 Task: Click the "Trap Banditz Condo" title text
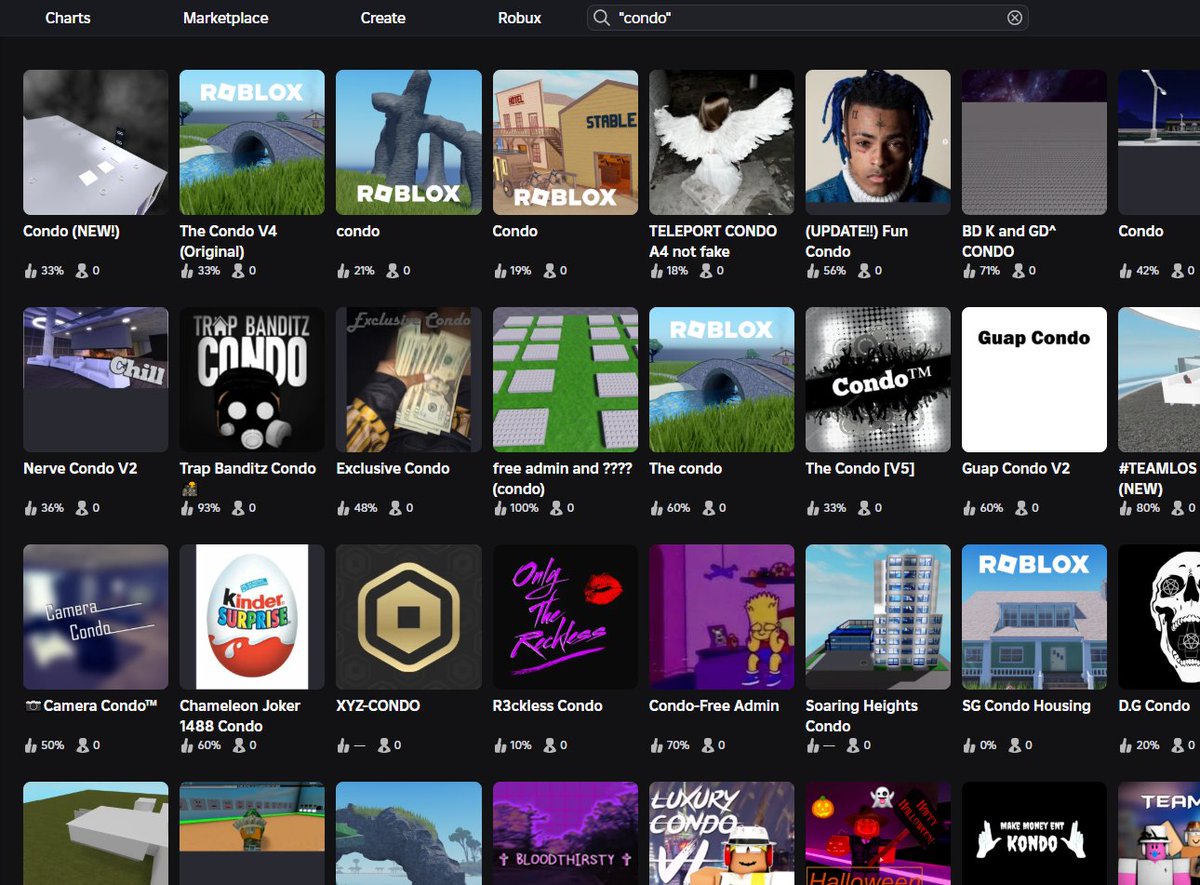click(x=248, y=468)
